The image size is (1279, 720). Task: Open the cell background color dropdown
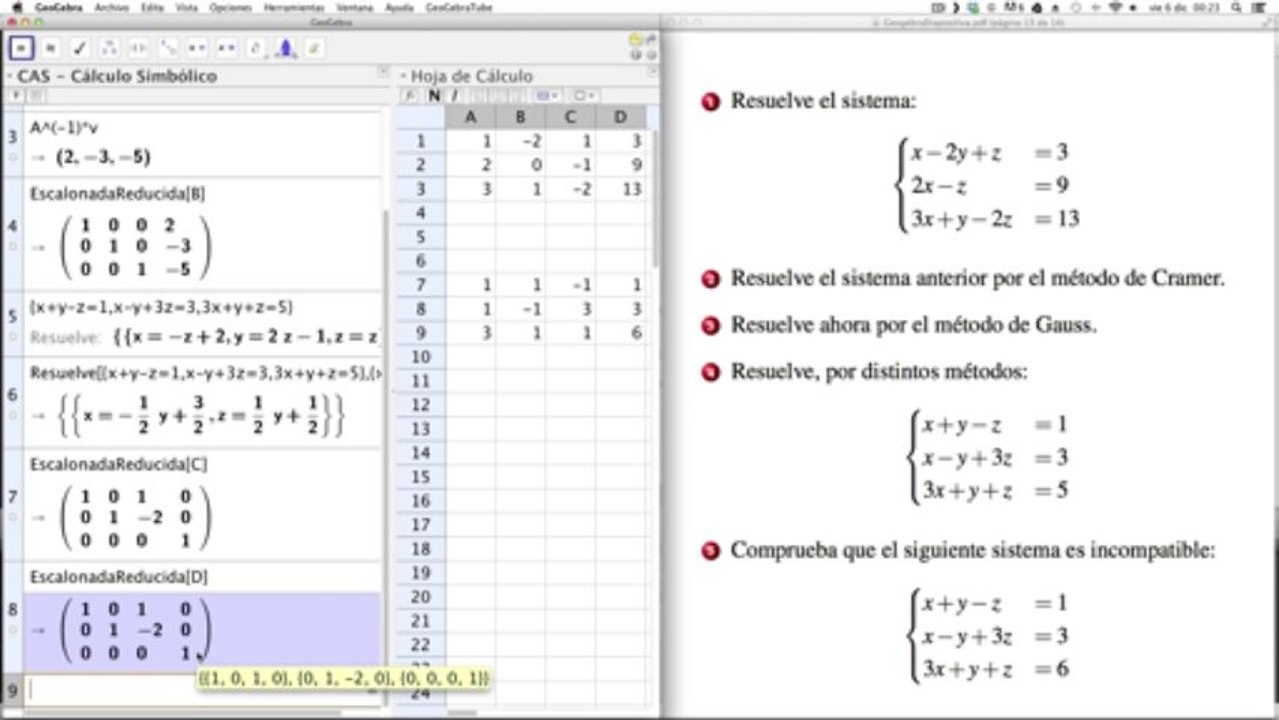click(548, 96)
